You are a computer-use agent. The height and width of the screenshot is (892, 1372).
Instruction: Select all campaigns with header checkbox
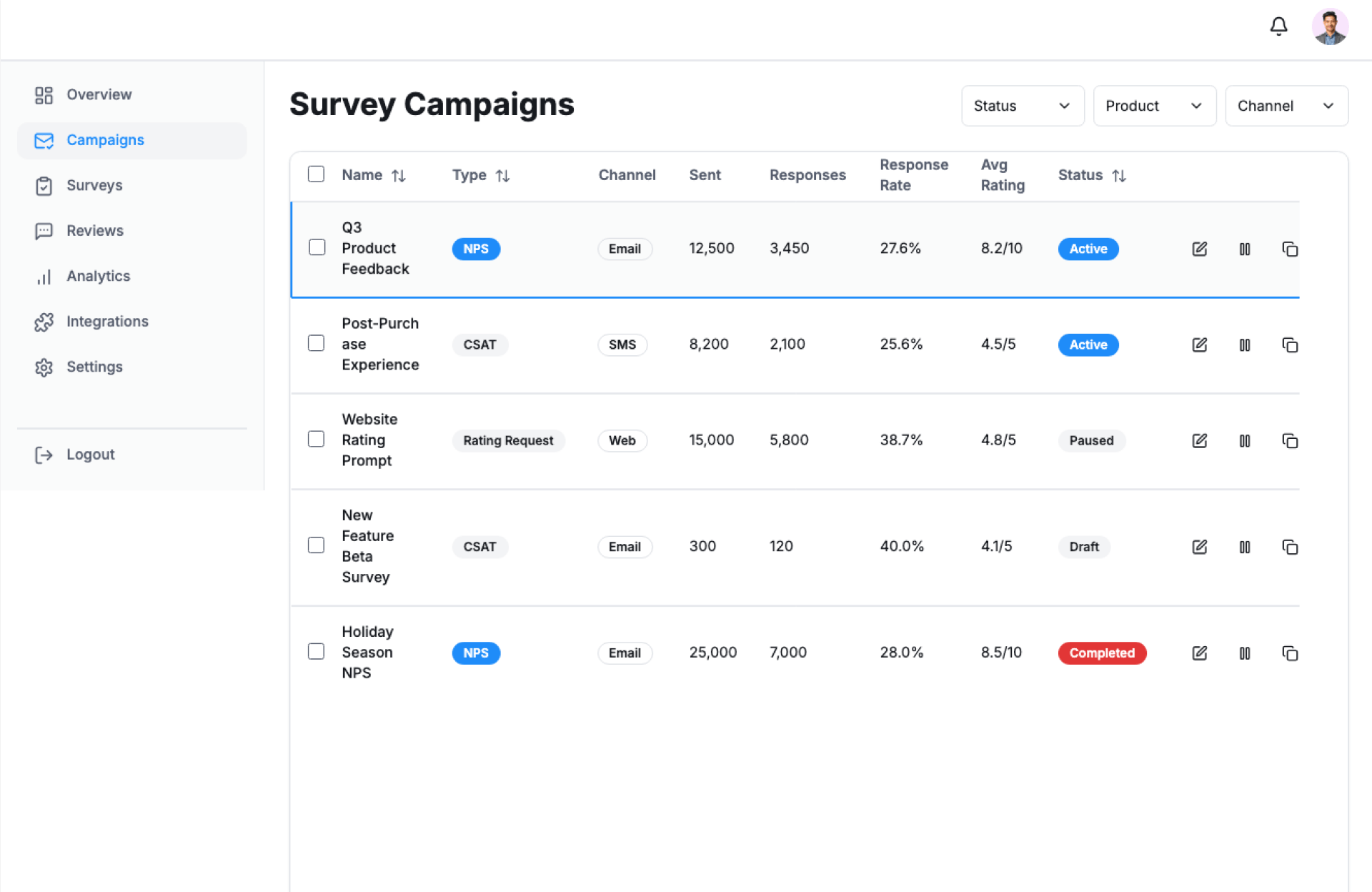pos(316,174)
